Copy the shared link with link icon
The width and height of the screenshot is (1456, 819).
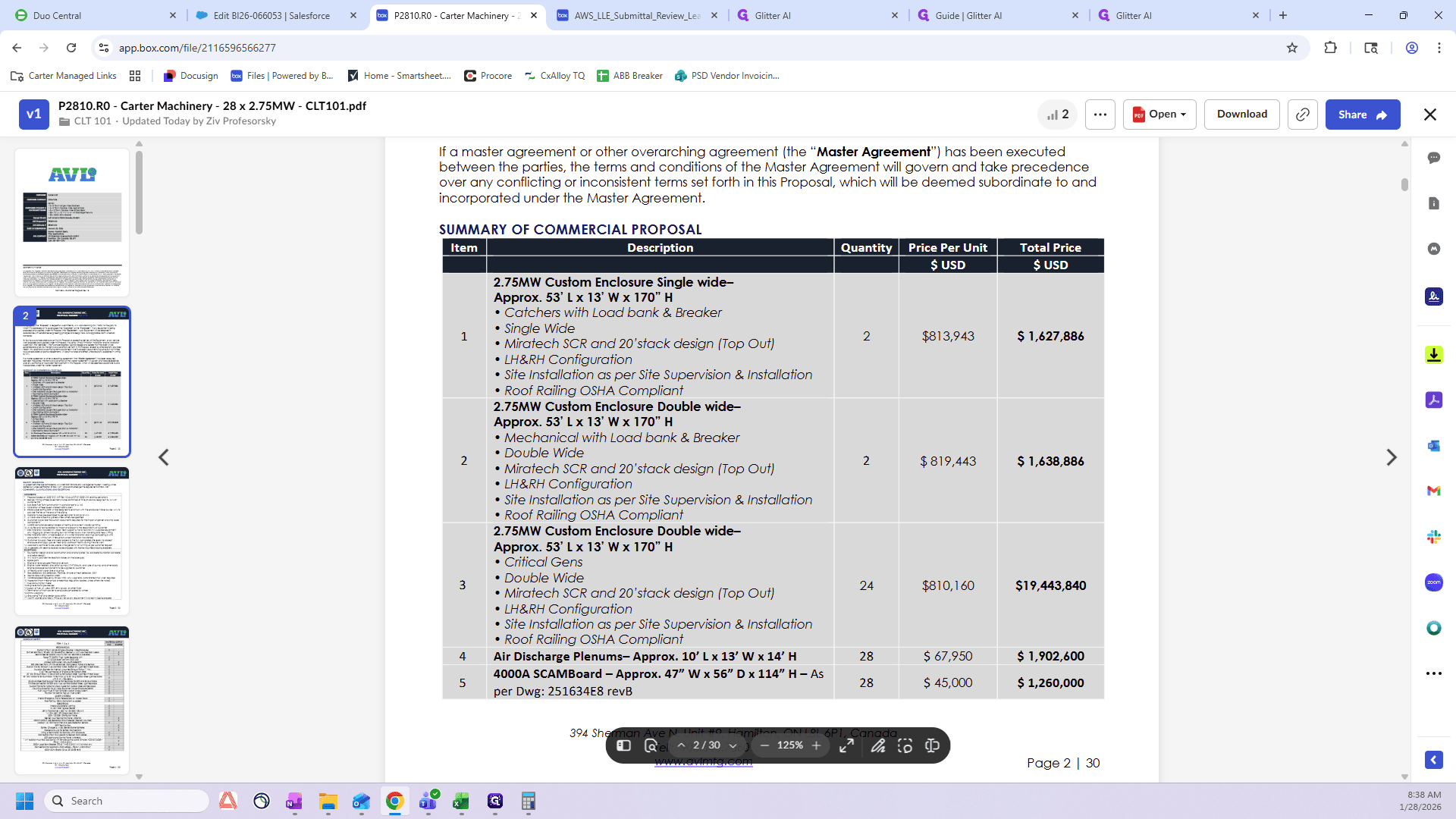pyautogui.click(x=1302, y=115)
